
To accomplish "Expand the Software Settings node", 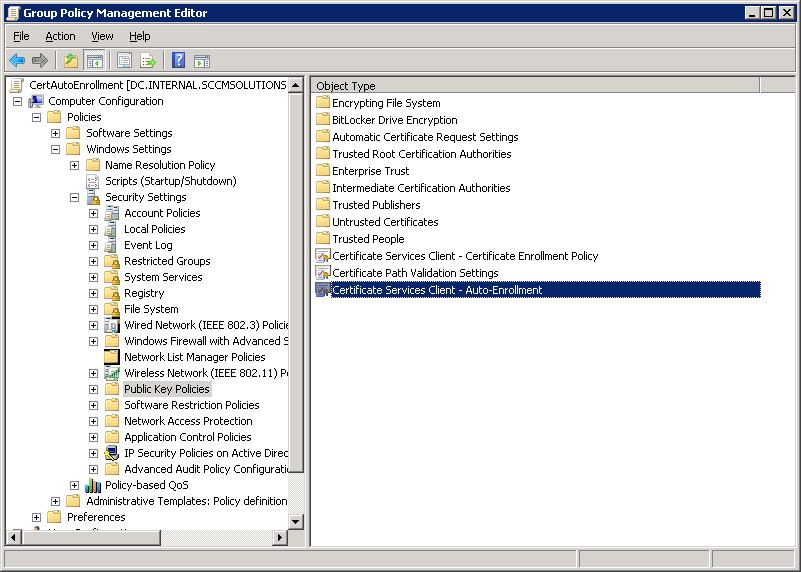I will tap(56, 133).
